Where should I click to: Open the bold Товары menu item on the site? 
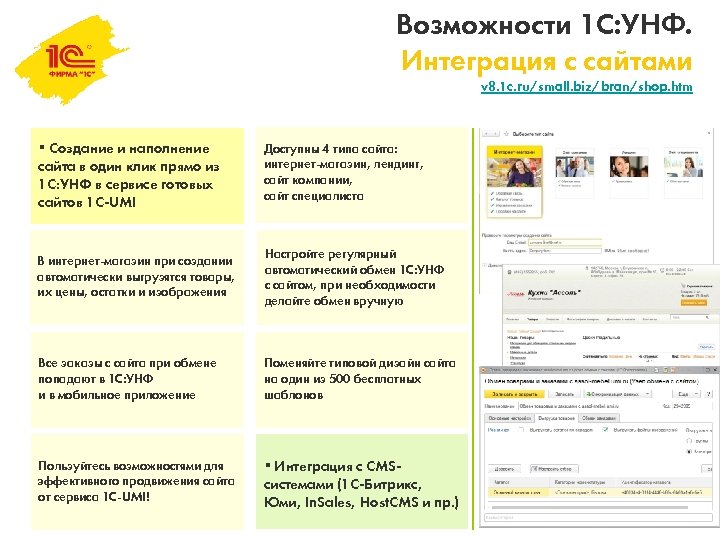click(533, 319)
